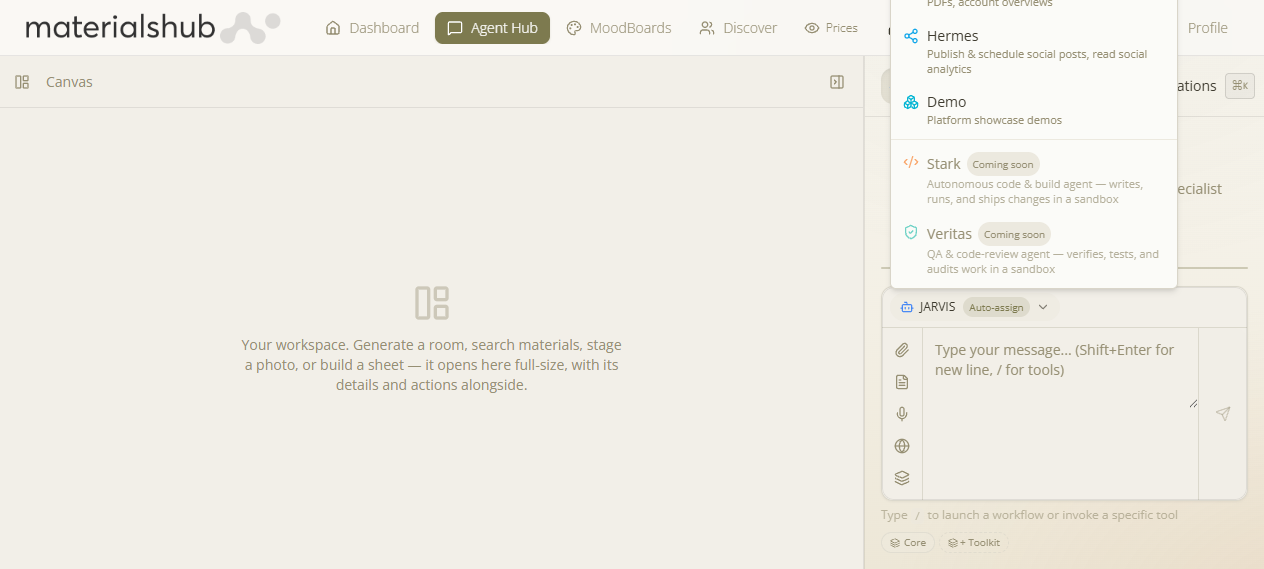The width and height of the screenshot is (1264, 569).
Task: Select the Demo agent from the list
Action: pyautogui.click(x=1033, y=110)
